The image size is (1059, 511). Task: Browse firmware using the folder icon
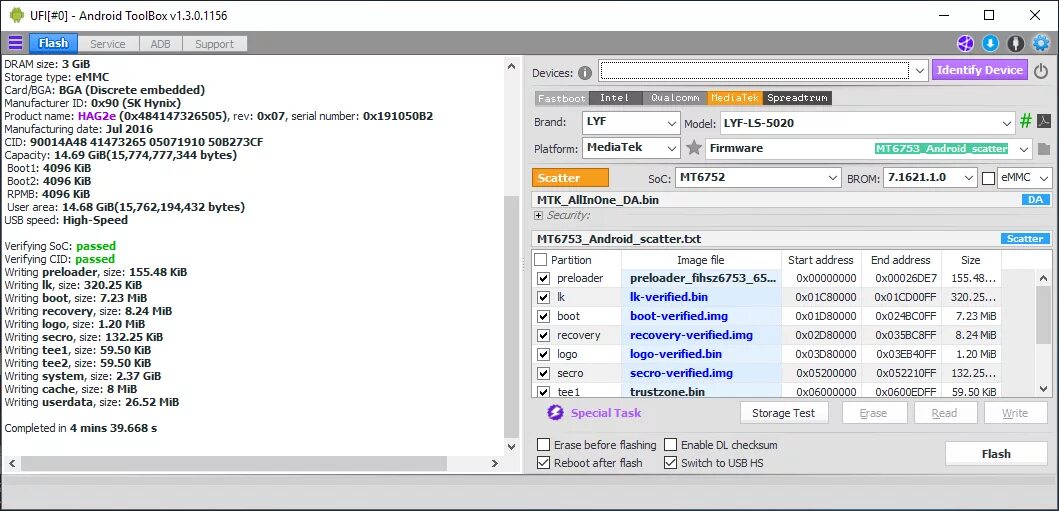1044,149
